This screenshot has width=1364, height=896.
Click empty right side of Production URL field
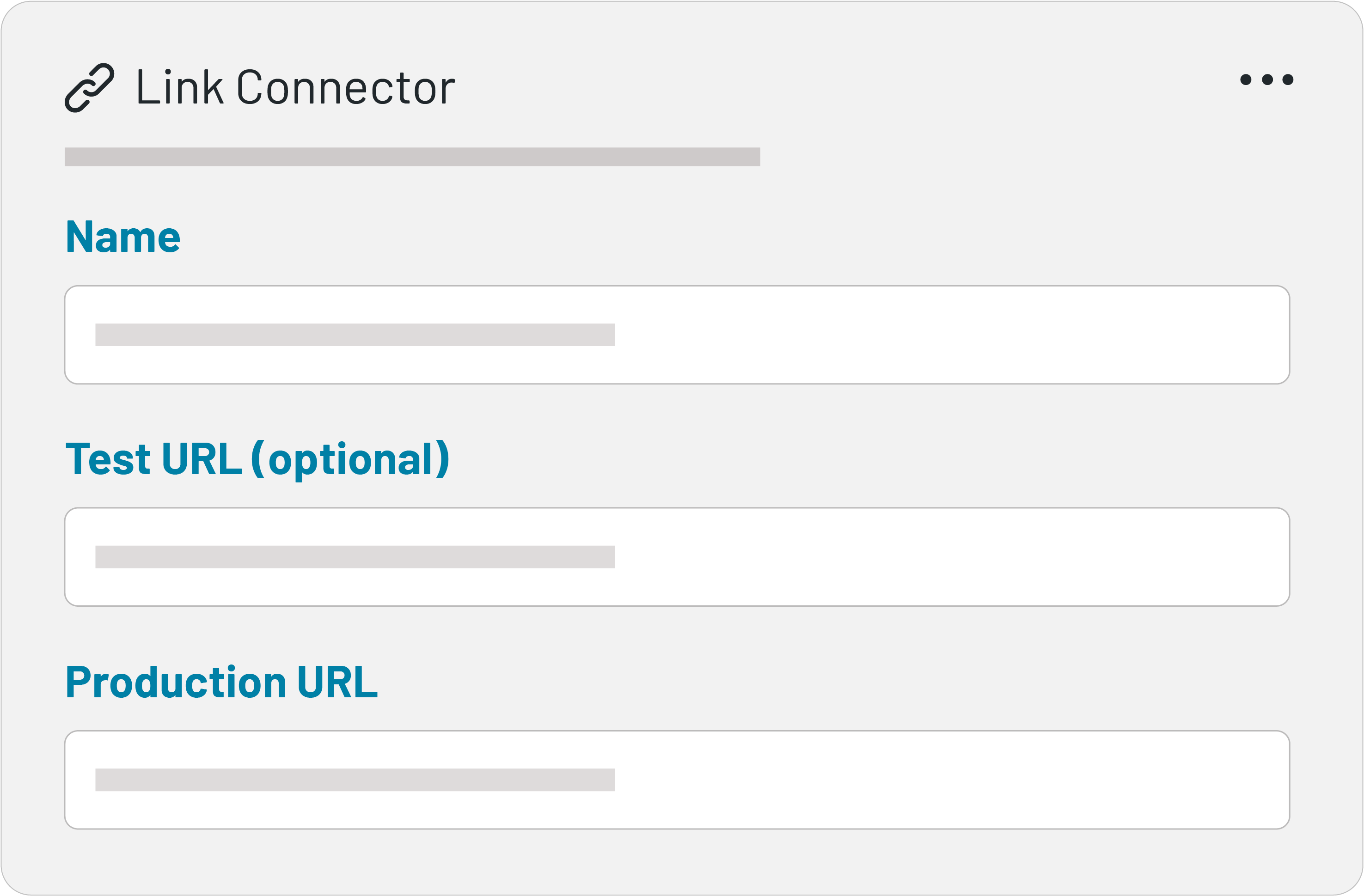click(974, 780)
